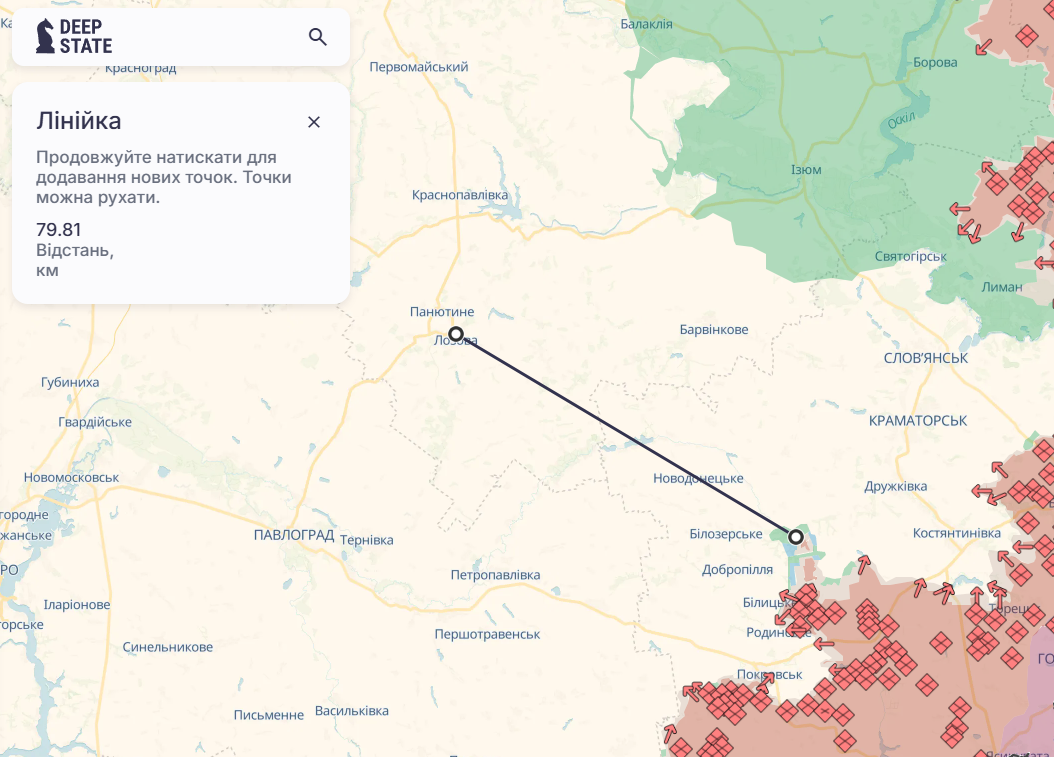The width and height of the screenshot is (1054, 757).
Task: Click the 79.81 distance value
Action: pyautogui.click(x=59, y=230)
